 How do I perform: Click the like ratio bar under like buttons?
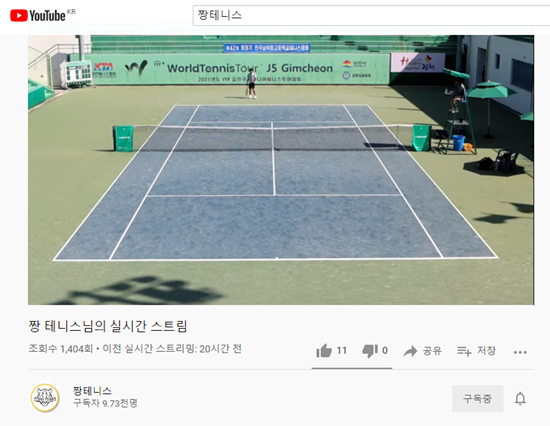352,368
